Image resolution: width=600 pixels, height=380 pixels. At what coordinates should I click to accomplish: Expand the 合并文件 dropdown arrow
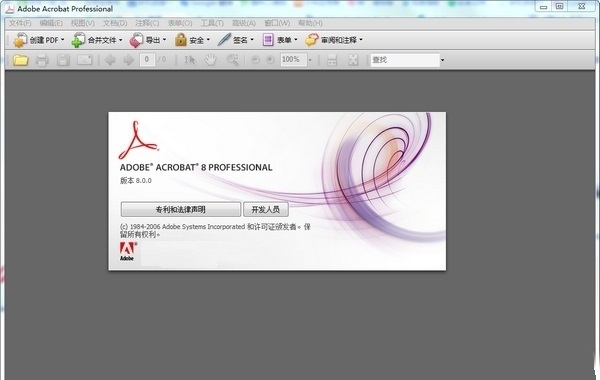point(121,39)
